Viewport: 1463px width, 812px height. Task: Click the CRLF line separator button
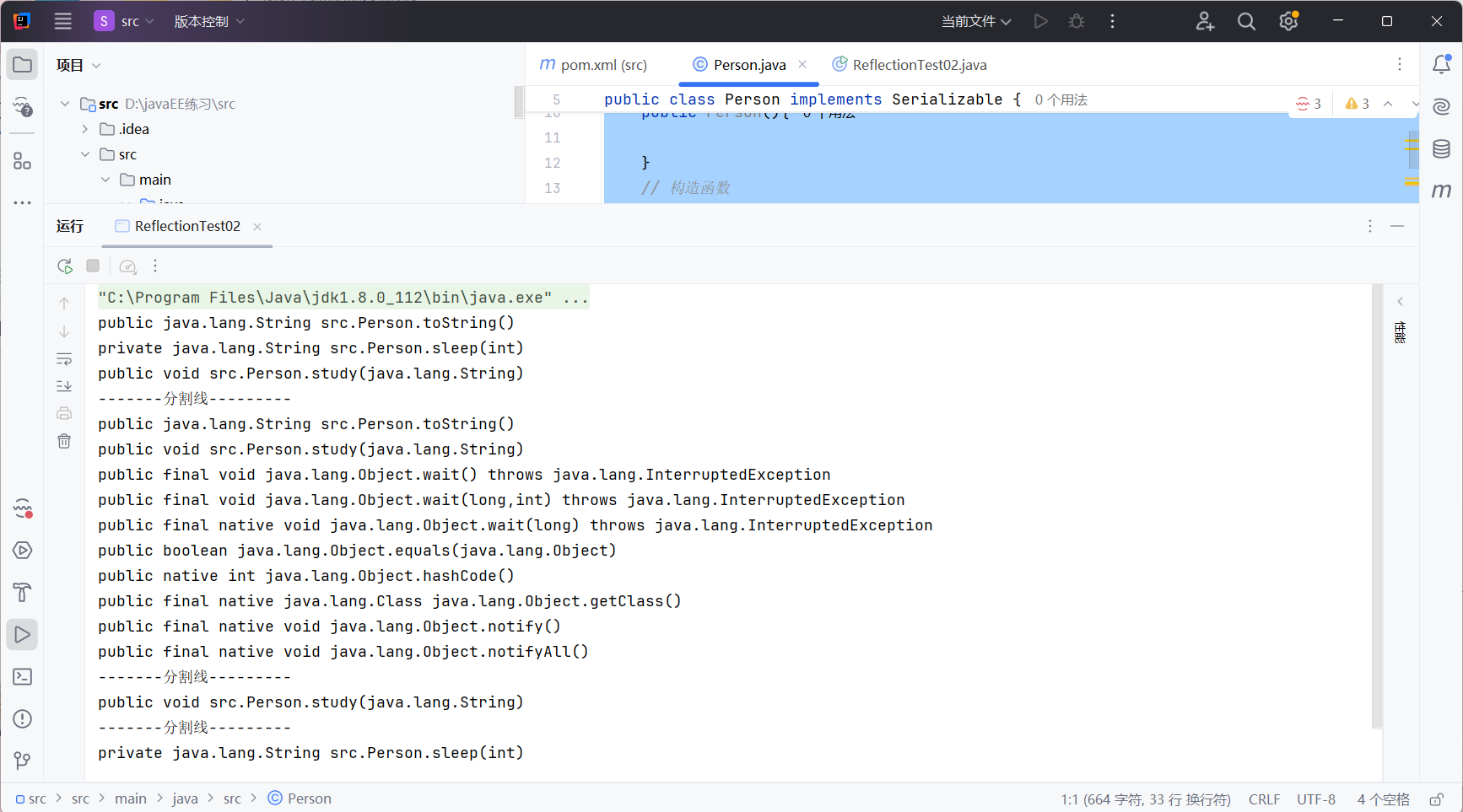1264,799
